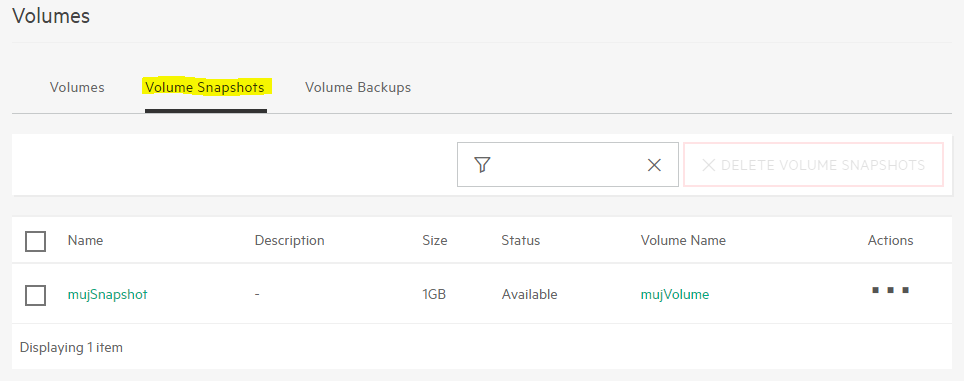Click the X icon on the delete button

click(x=708, y=165)
